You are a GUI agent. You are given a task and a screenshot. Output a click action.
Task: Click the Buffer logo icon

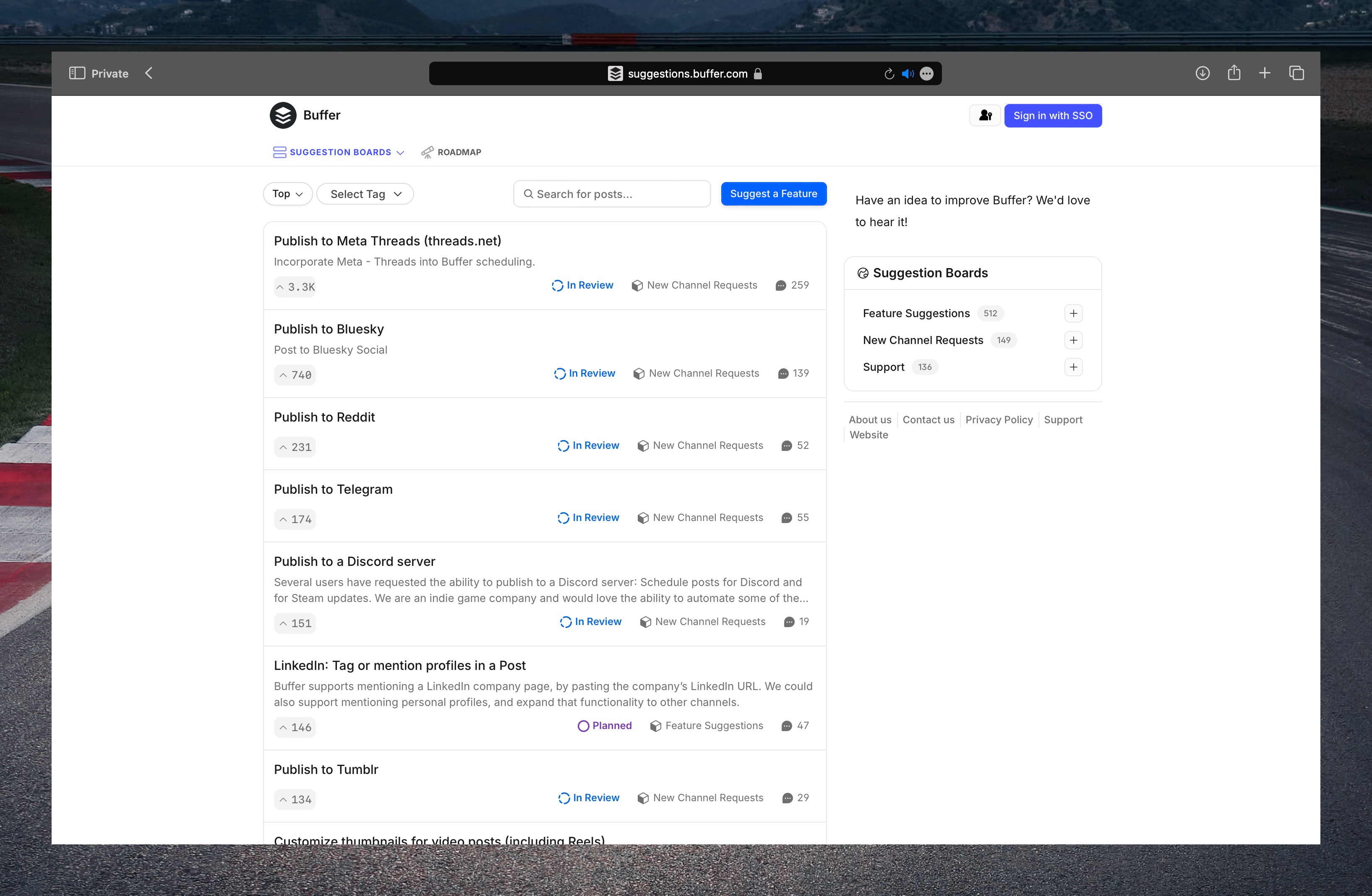coord(284,115)
